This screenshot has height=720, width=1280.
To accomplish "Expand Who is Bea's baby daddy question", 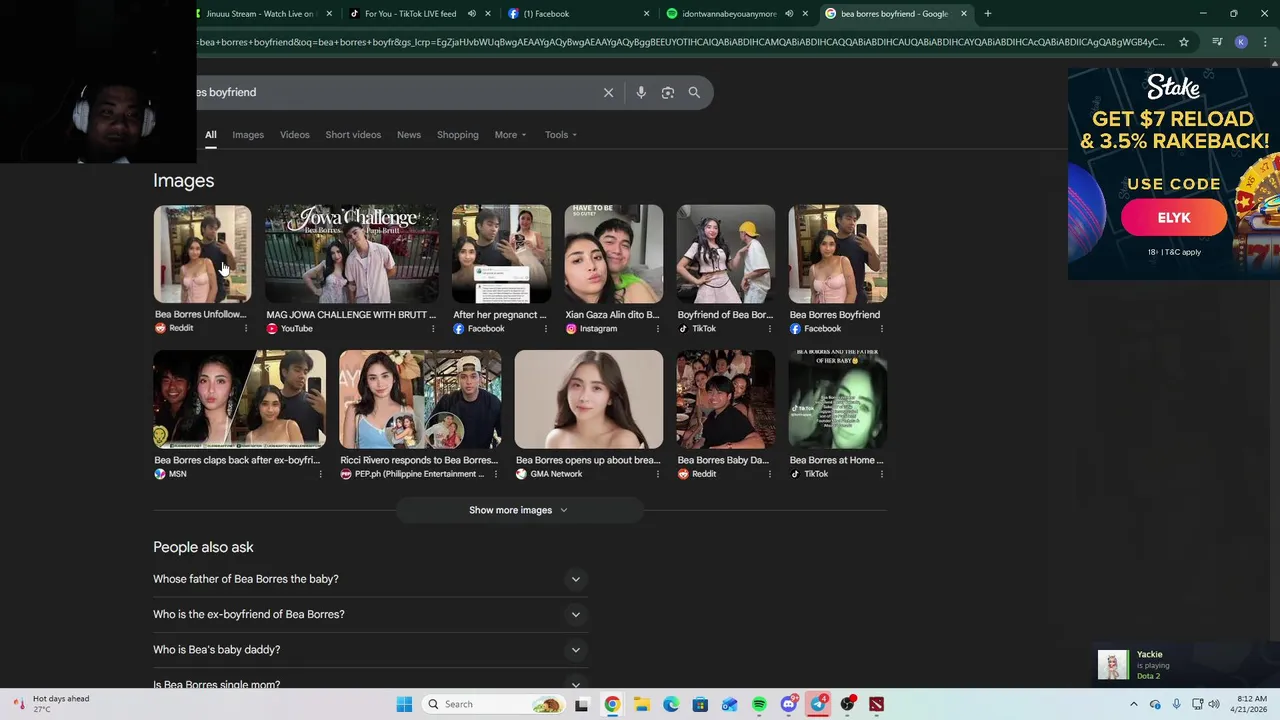I will 370,650.
